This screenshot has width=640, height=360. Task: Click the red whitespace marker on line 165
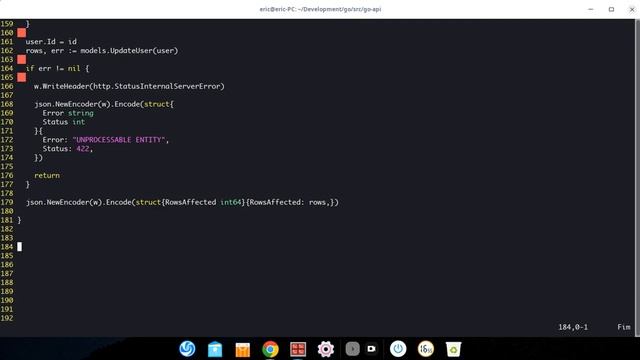22,78
